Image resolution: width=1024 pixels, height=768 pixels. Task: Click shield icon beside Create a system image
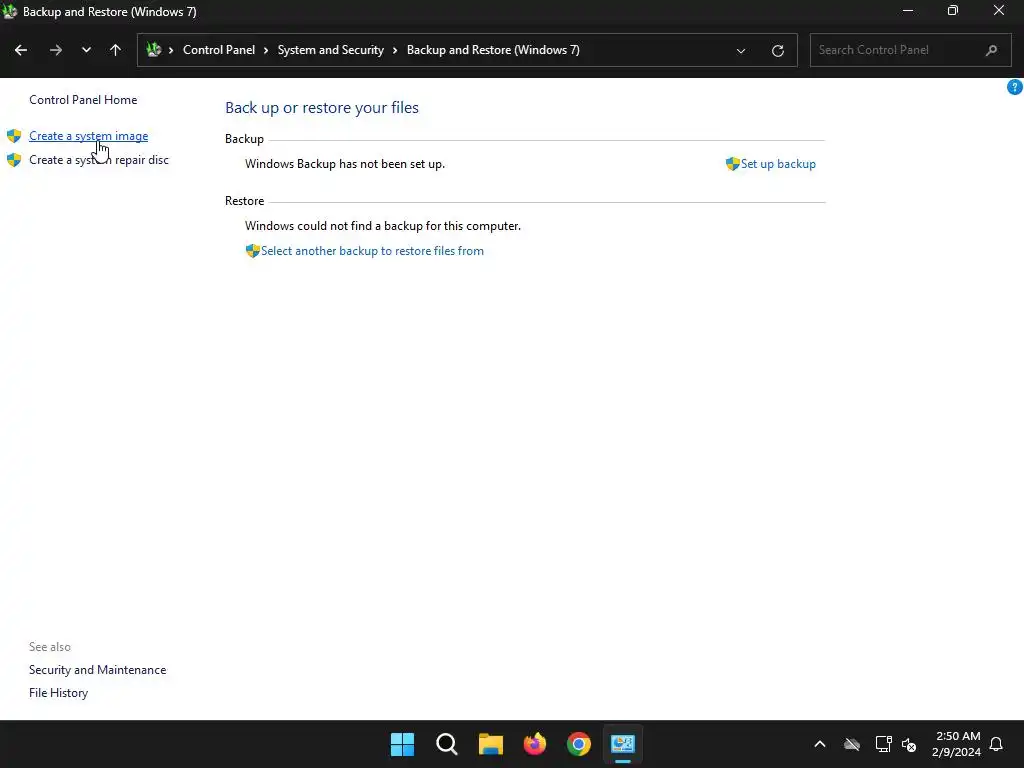tap(14, 136)
